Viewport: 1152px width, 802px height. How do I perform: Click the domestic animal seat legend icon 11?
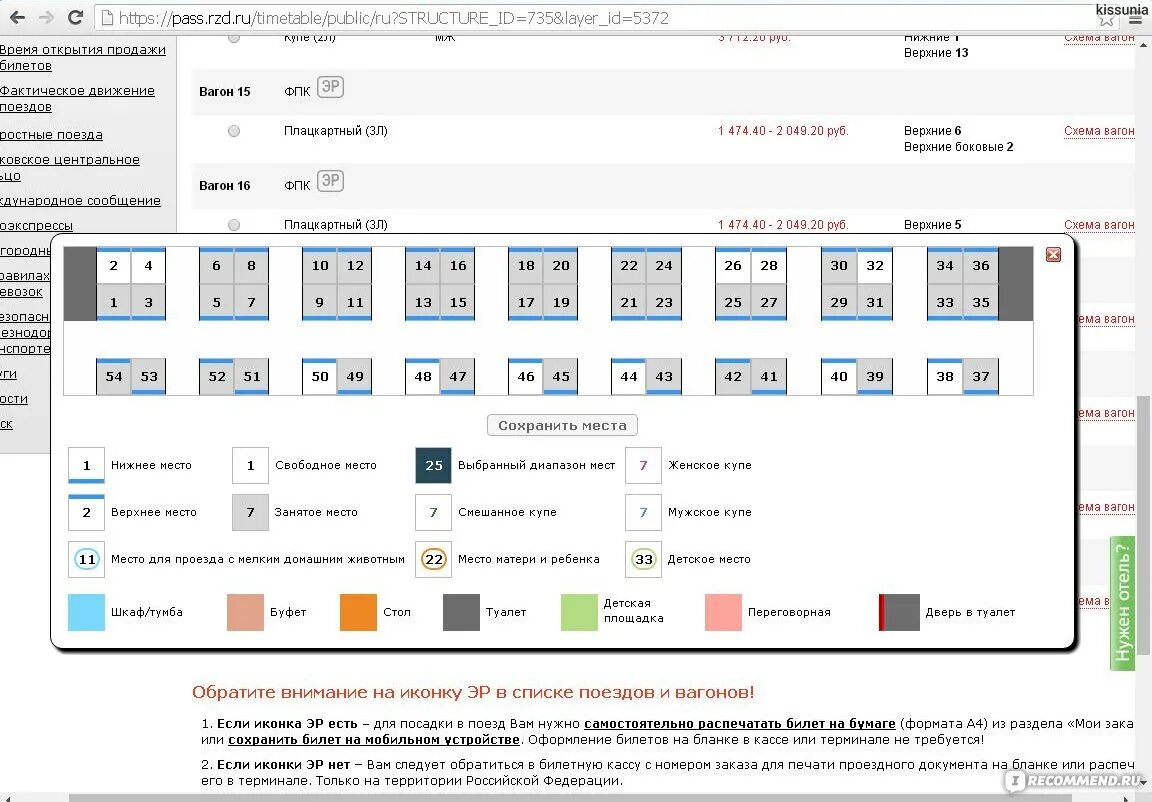[86, 560]
